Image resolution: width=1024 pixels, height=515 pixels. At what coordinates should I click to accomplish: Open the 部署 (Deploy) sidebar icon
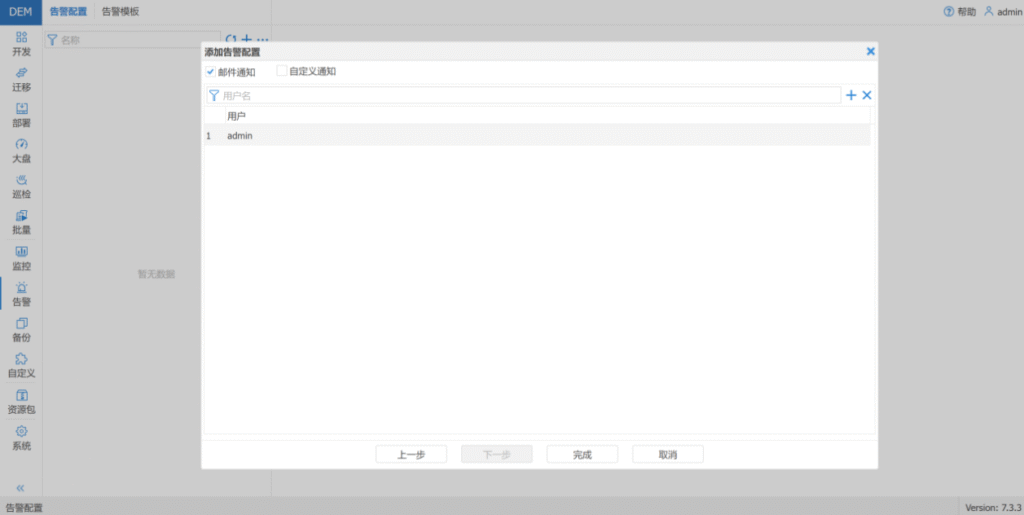tap(21, 115)
